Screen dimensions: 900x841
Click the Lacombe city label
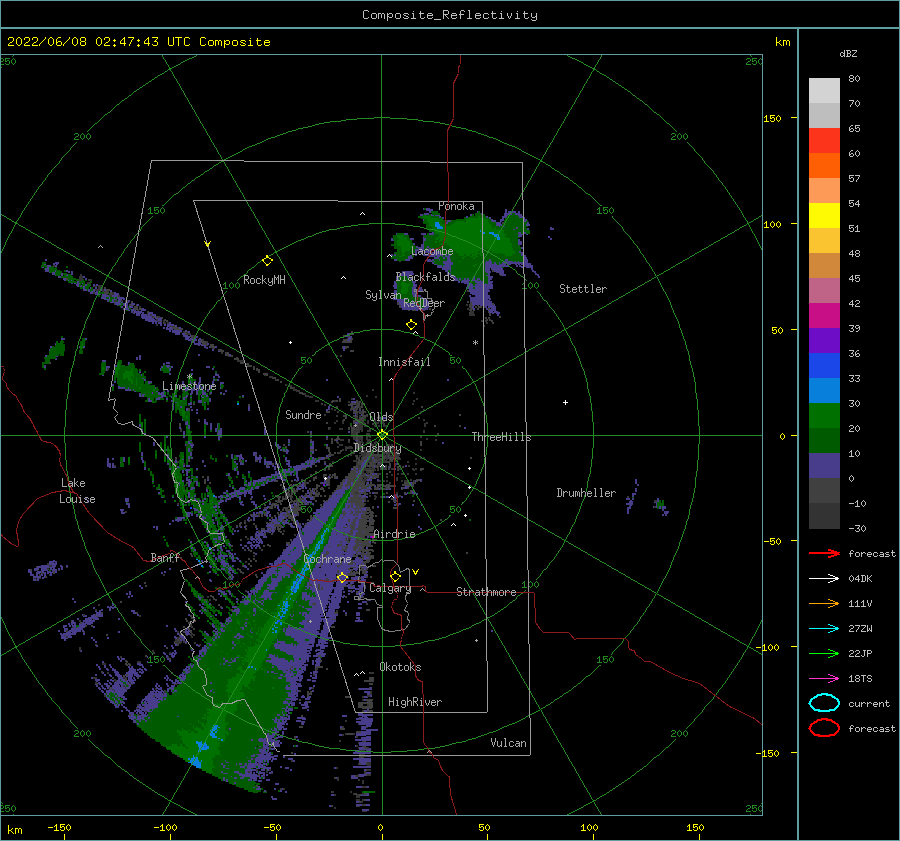(432, 251)
